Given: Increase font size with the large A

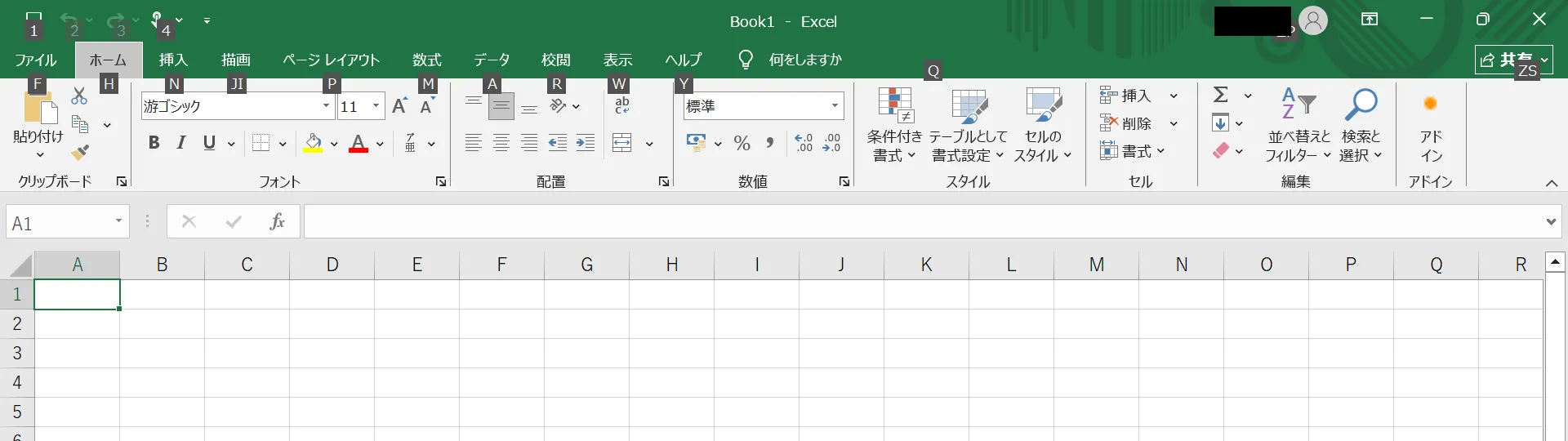Looking at the screenshot, I should tap(399, 106).
